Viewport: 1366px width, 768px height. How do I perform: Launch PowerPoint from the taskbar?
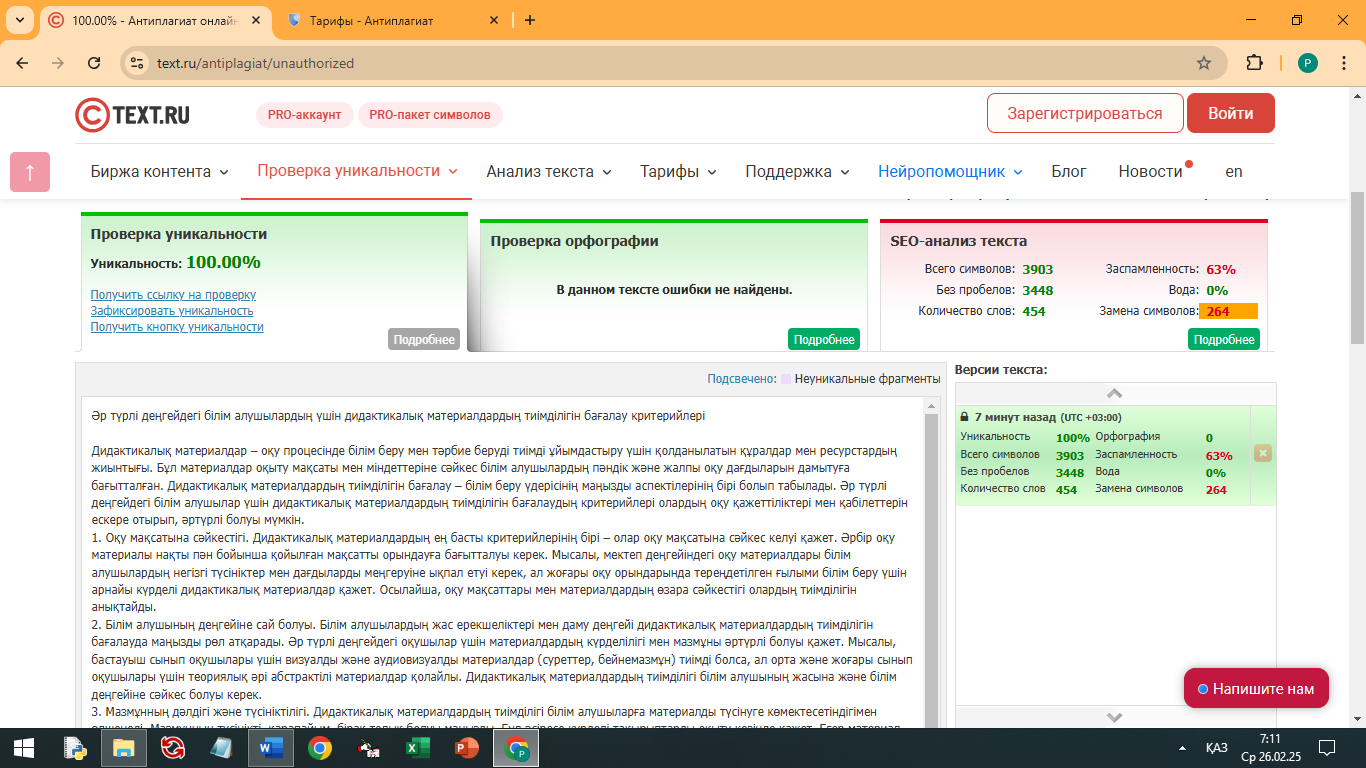click(467, 747)
